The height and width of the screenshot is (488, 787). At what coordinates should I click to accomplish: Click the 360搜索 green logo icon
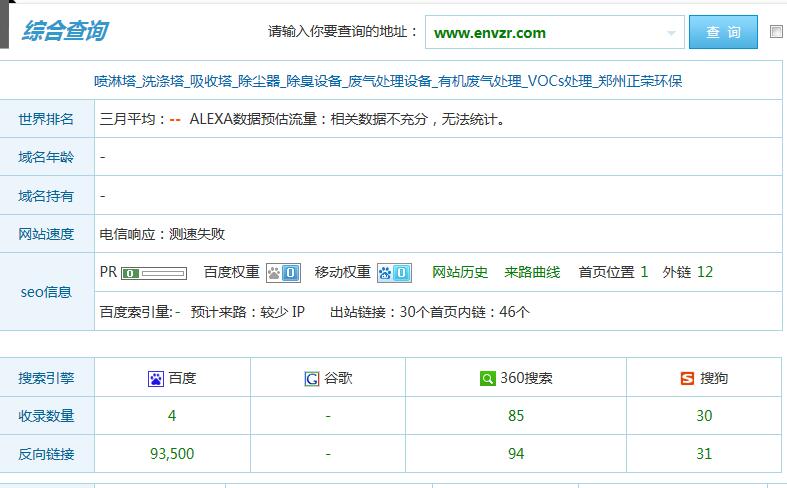tap(487, 379)
